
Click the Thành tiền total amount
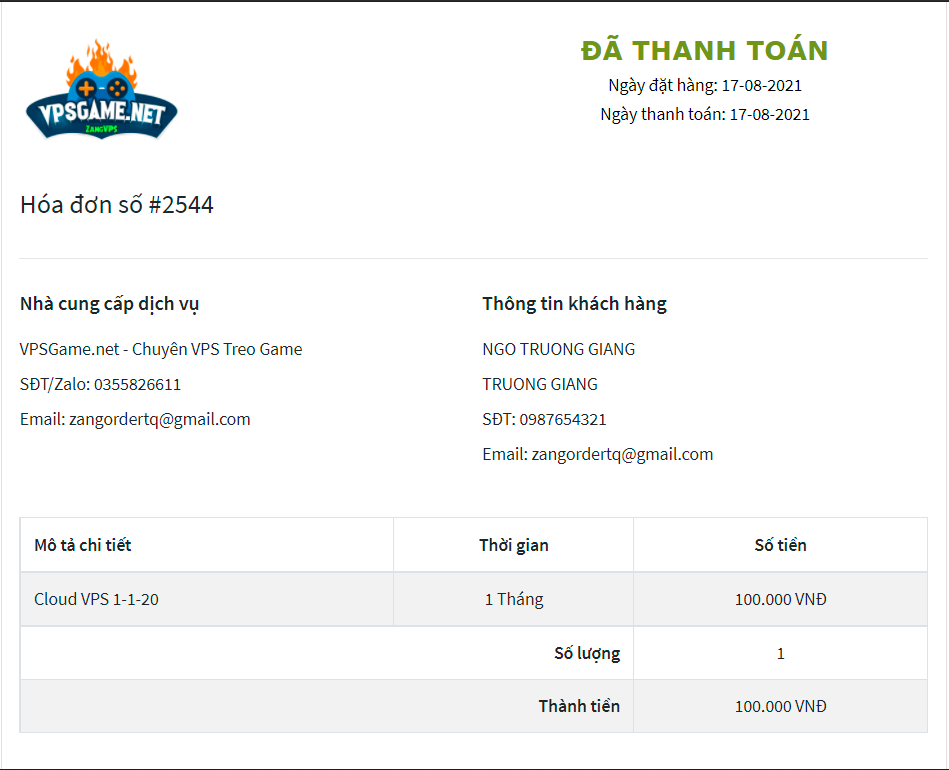click(x=780, y=706)
